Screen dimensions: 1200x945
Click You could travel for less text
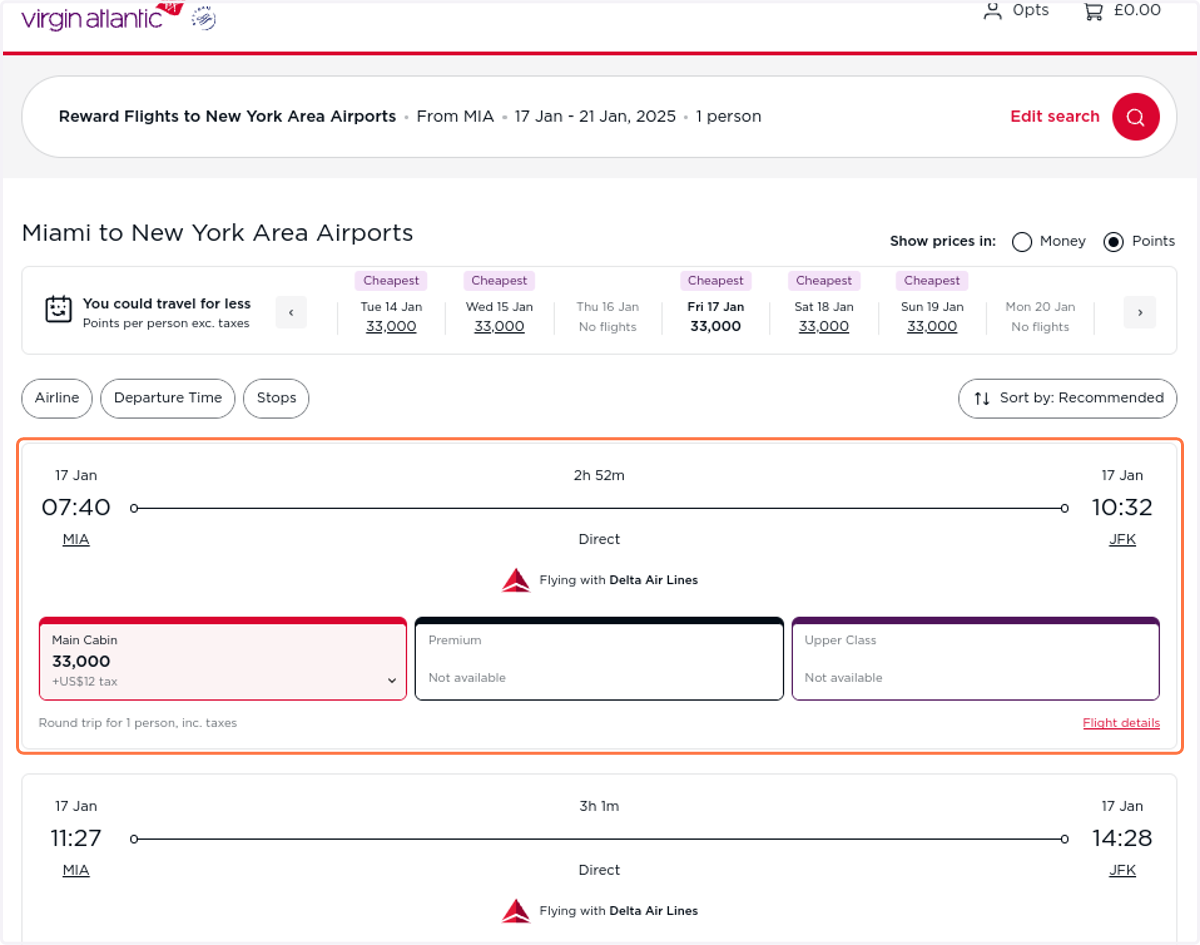167,304
